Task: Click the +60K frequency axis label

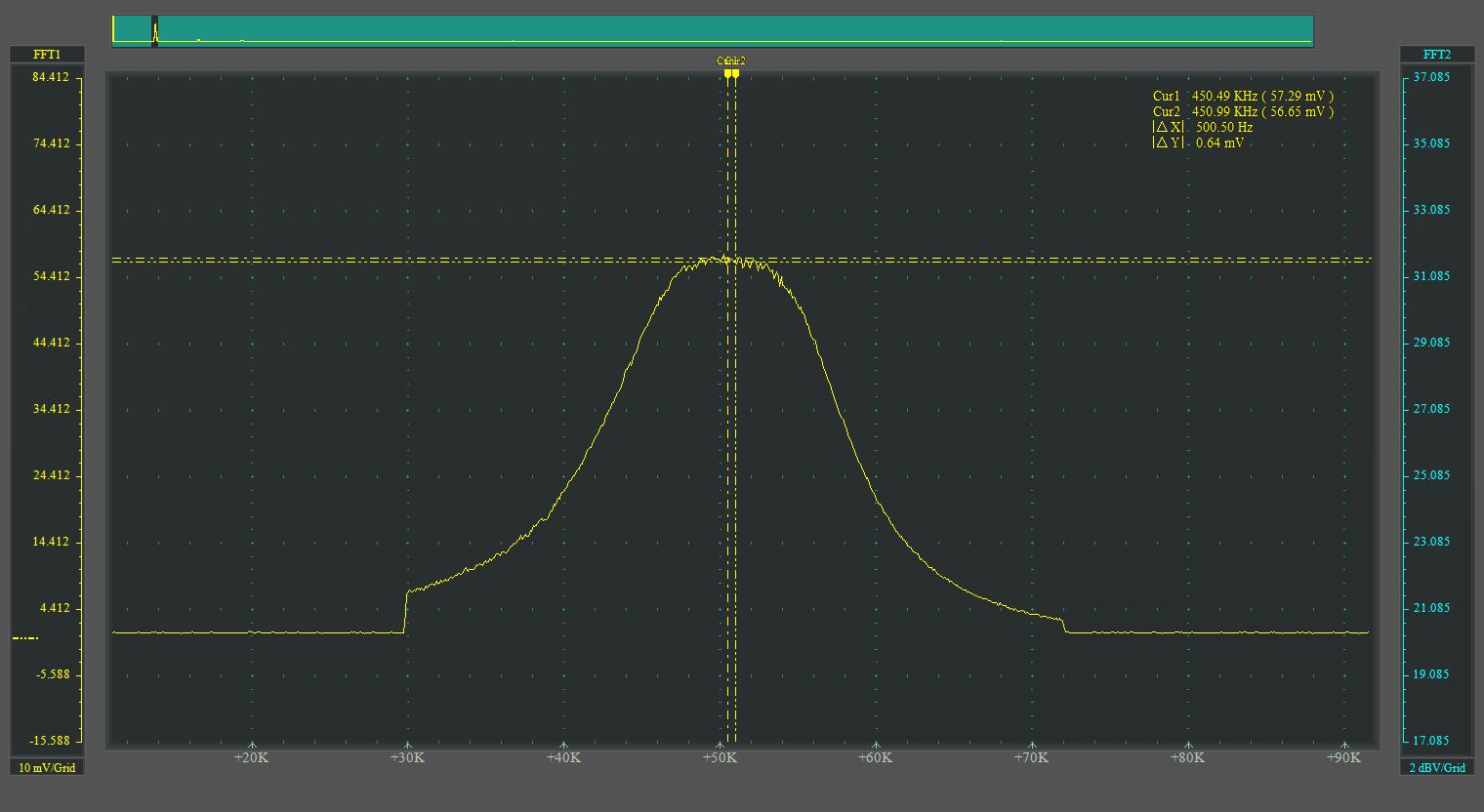Action: click(x=875, y=757)
